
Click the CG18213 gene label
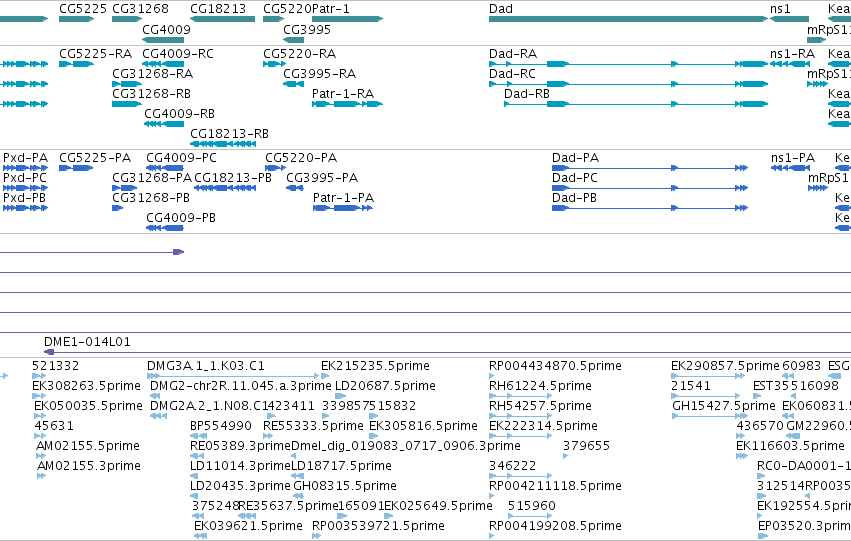218,9
